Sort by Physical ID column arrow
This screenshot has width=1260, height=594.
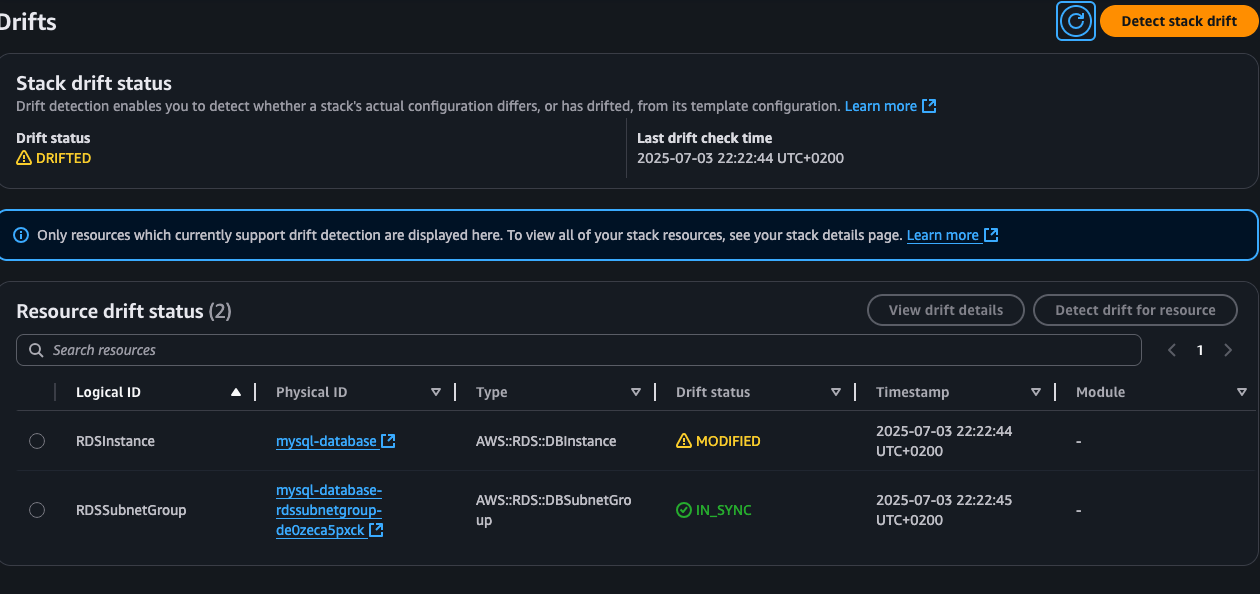point(436,392)
